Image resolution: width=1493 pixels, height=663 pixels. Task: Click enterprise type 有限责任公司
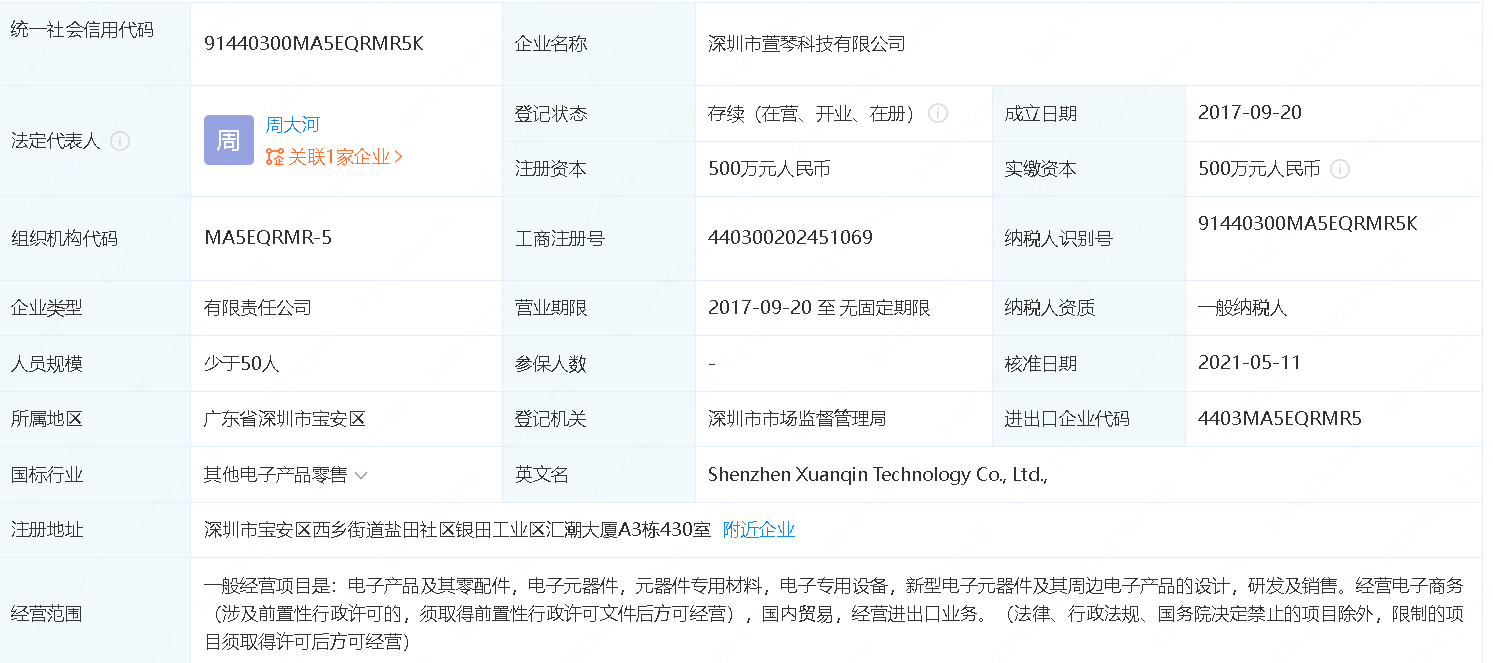(258, 308)
